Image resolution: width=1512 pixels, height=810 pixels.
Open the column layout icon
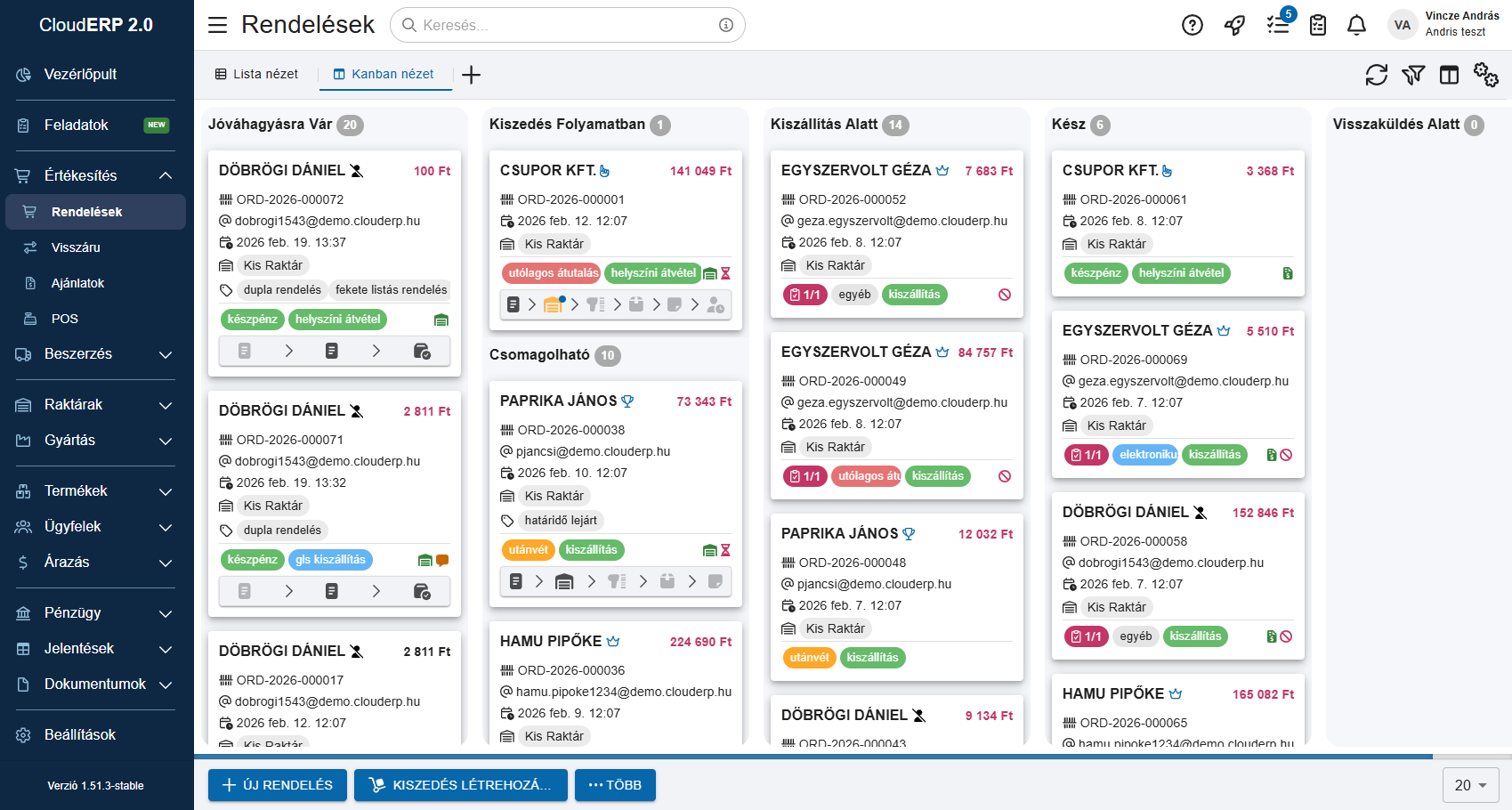click(x=1450, y=75)
